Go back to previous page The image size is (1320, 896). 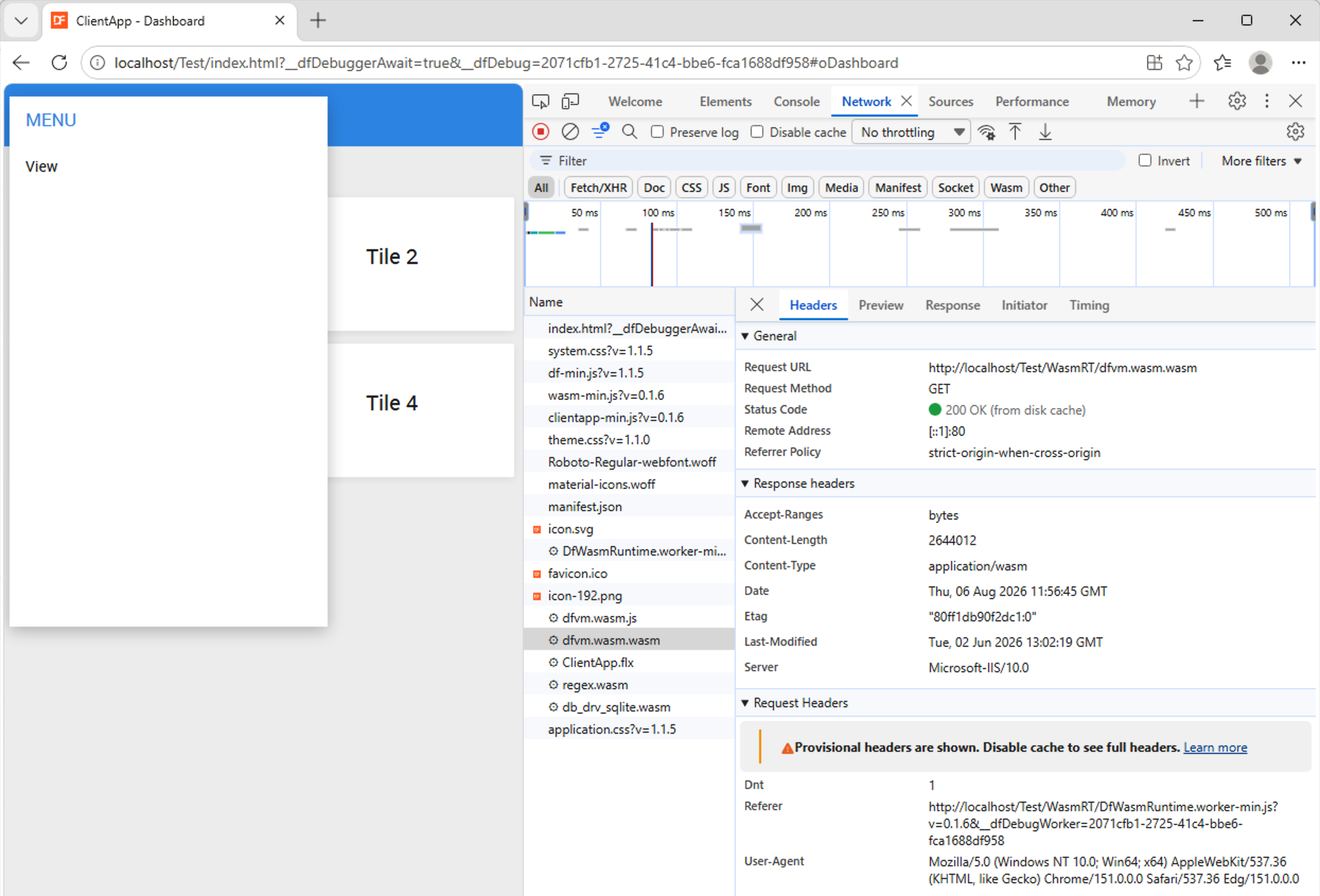(x=21, y=63)
